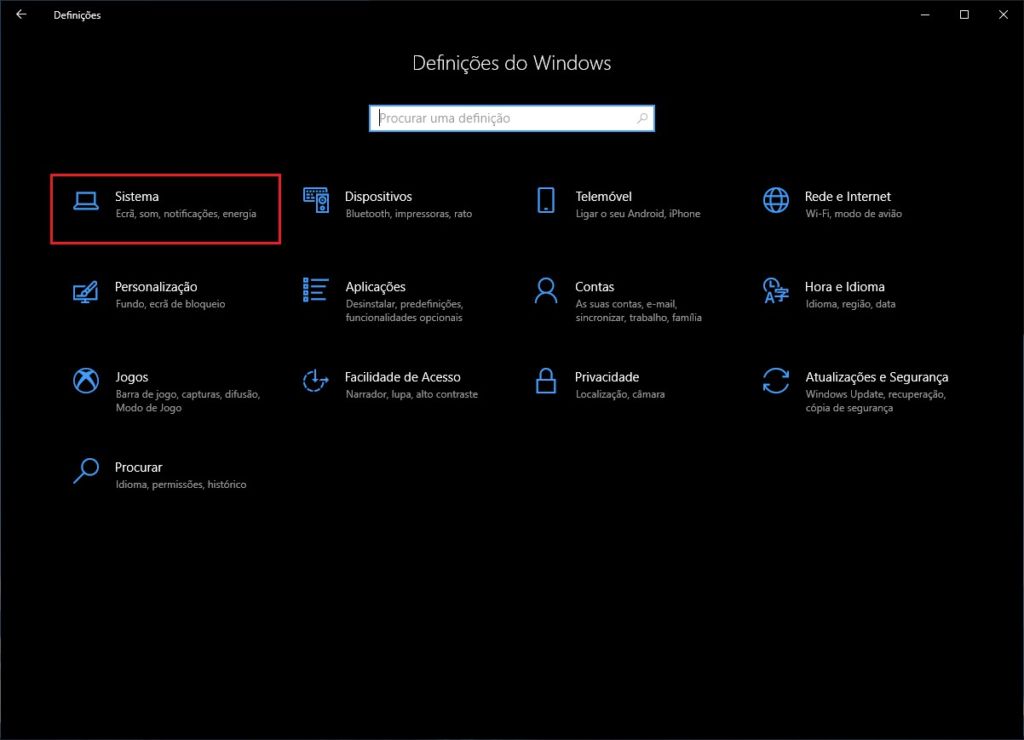Open the Contas settings label
This screenshot has width=1024, height=740.
[594, 287]
